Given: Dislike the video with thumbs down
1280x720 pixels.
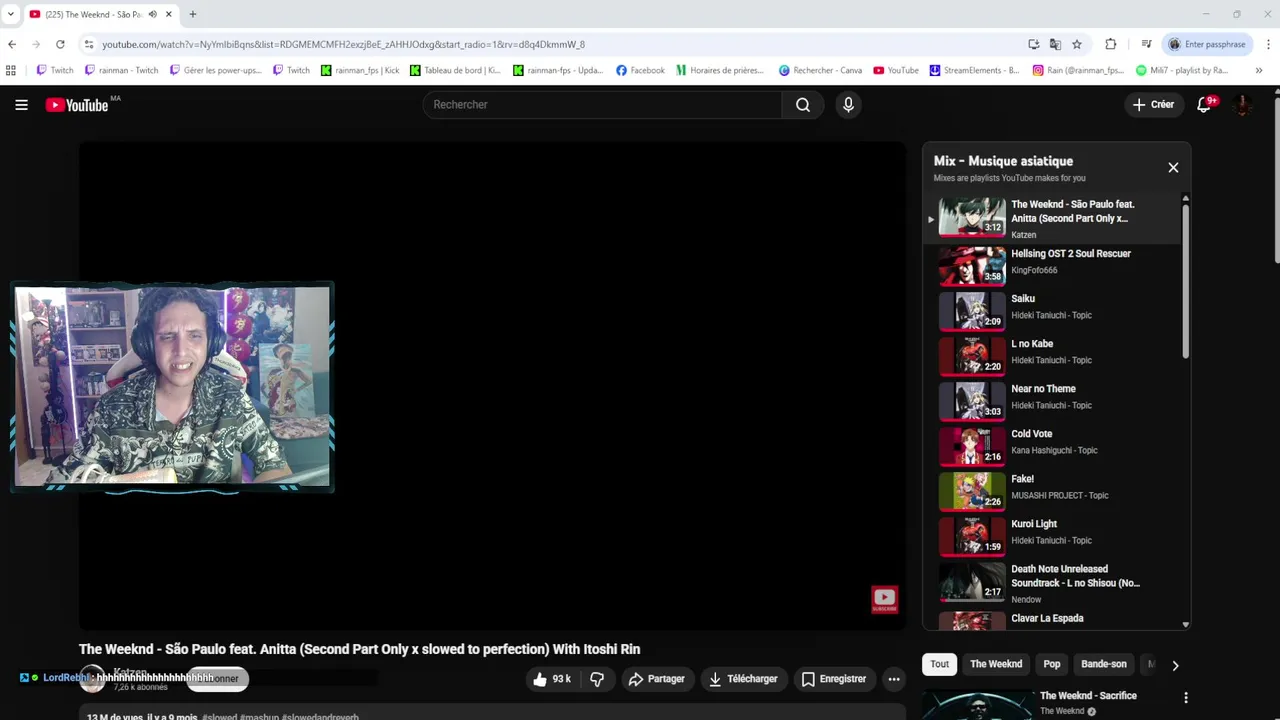Looking at the screenshot, I should [597, 679].
